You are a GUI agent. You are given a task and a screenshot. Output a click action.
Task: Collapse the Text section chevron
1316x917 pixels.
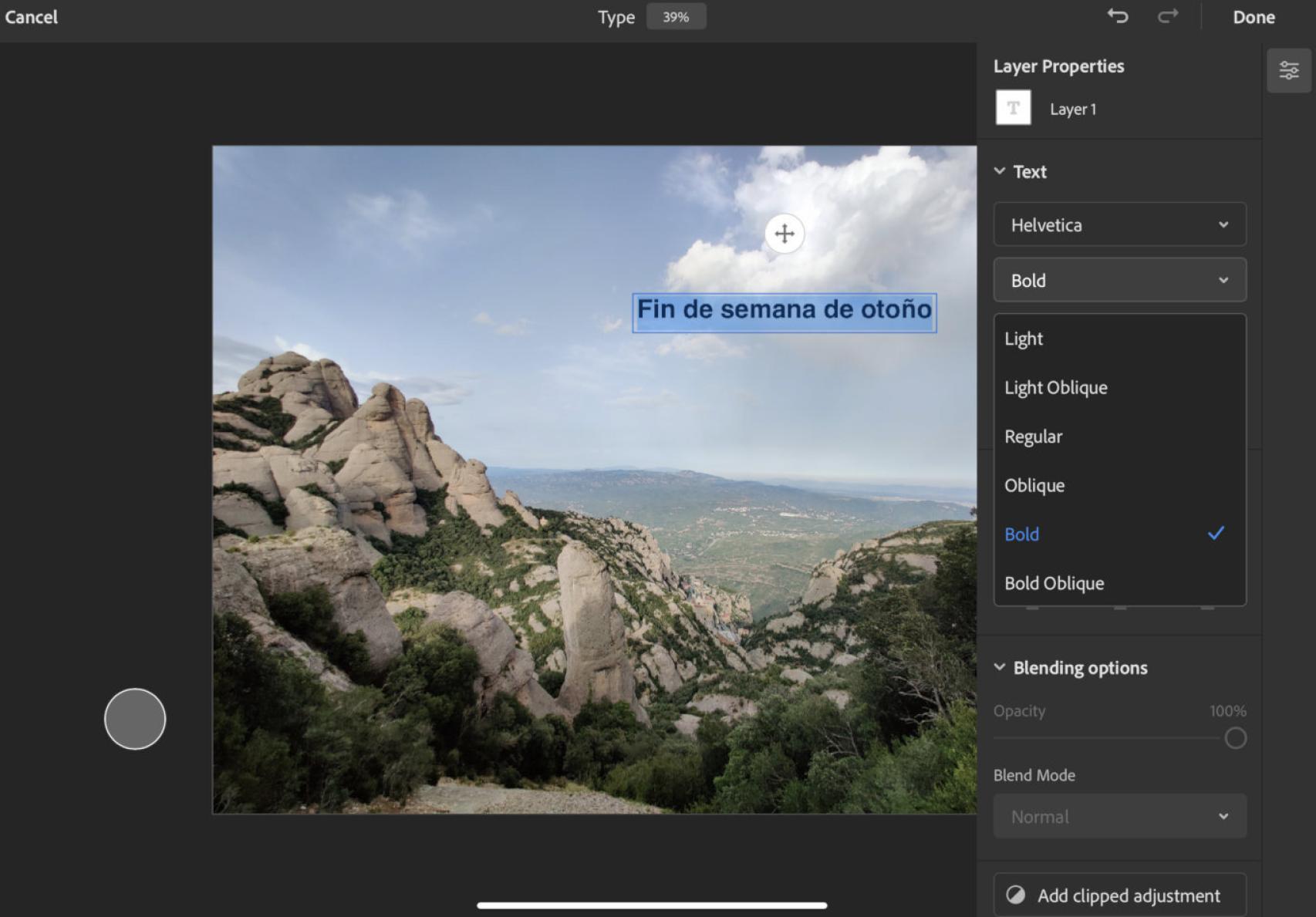(1000, 171)
